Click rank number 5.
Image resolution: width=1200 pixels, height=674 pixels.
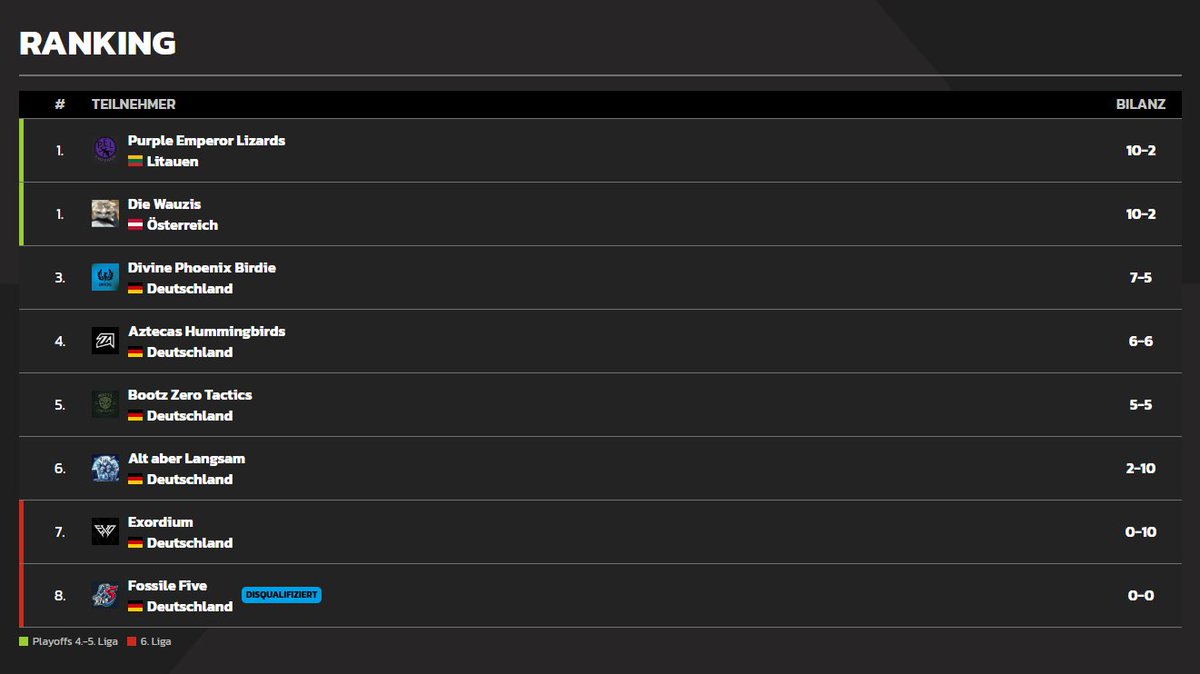point(60,405)
